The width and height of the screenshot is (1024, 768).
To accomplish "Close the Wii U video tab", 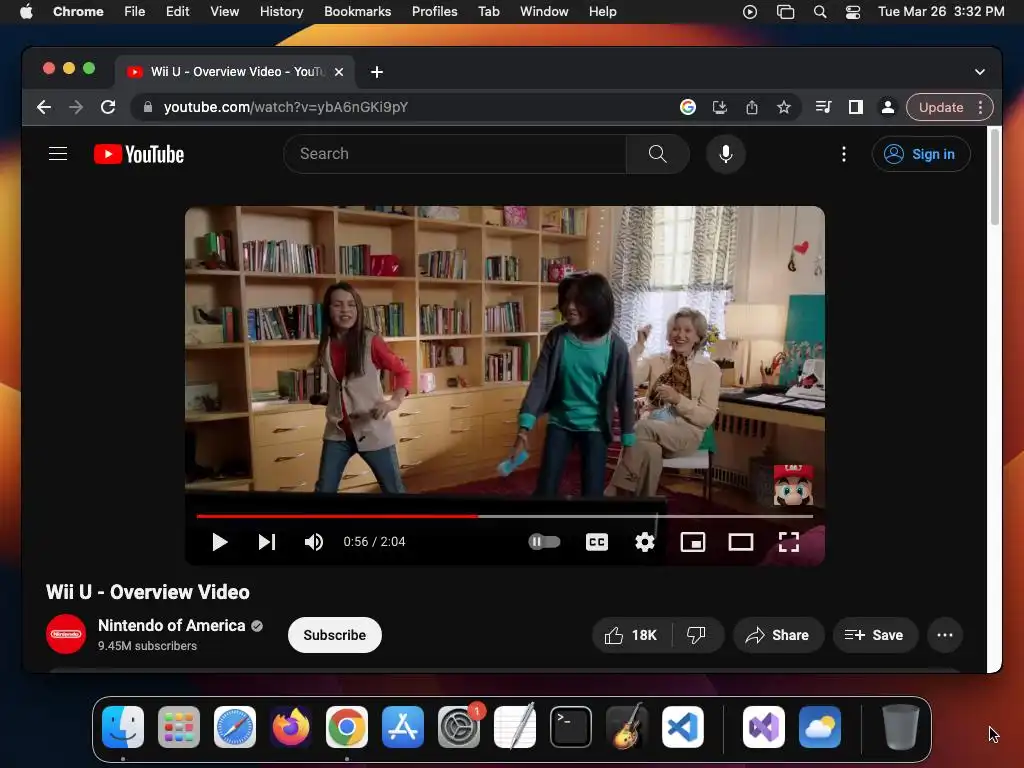I will click(339, 72).
